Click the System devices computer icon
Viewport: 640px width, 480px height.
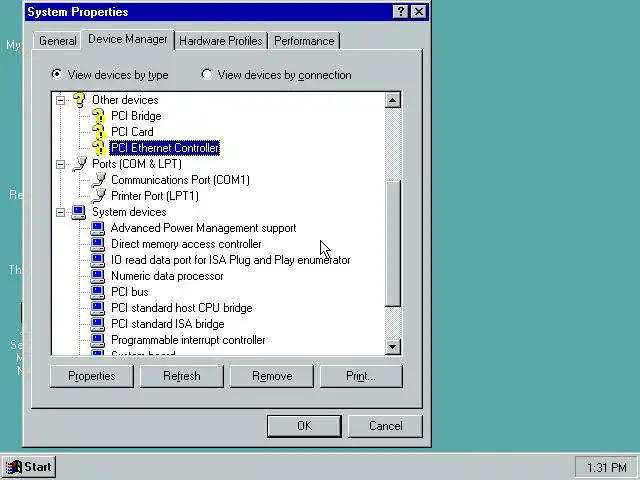79,212
